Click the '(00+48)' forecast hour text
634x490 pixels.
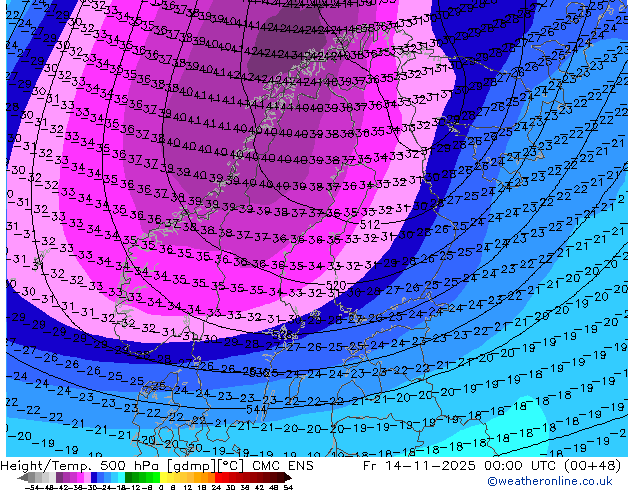pos(593,466)
